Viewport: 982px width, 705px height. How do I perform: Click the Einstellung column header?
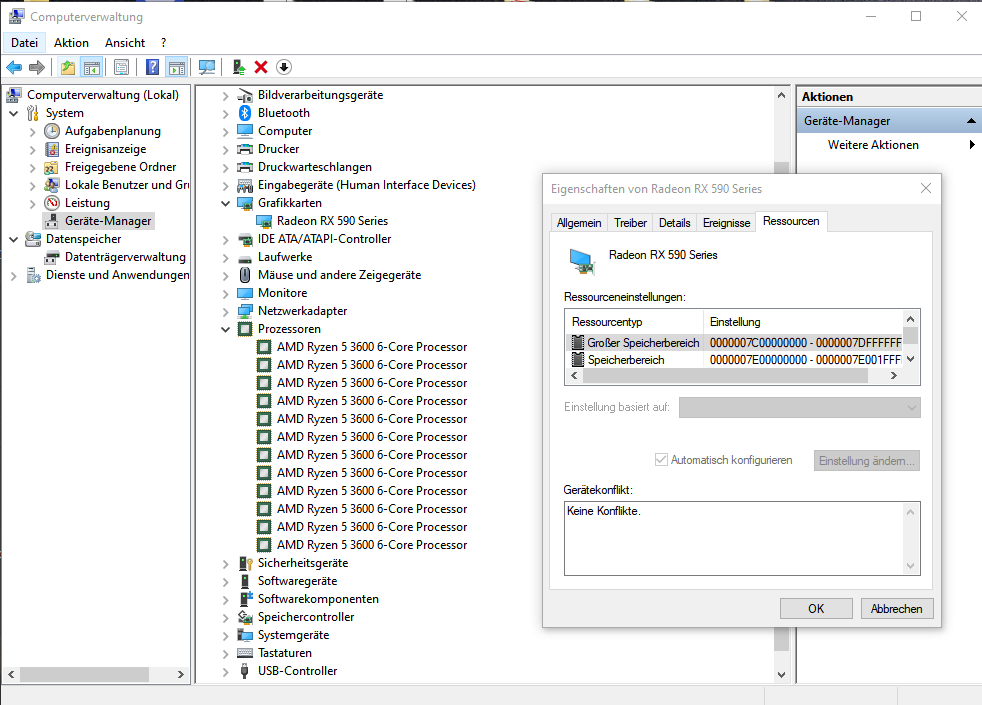803,322
